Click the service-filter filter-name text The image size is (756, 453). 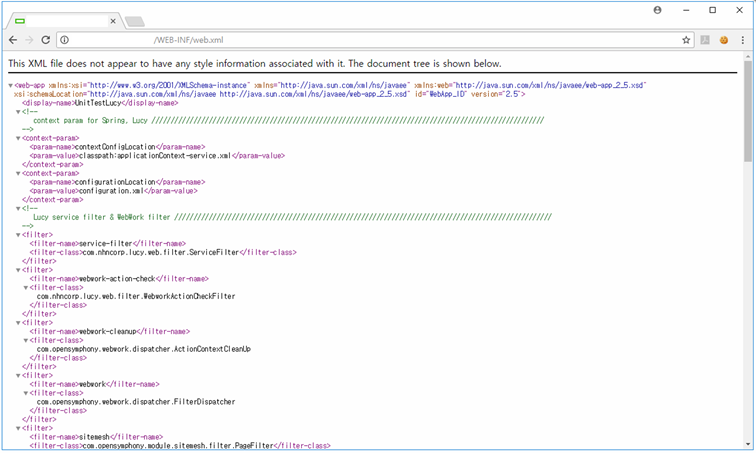pyautogui.click(x=106, y=244)
